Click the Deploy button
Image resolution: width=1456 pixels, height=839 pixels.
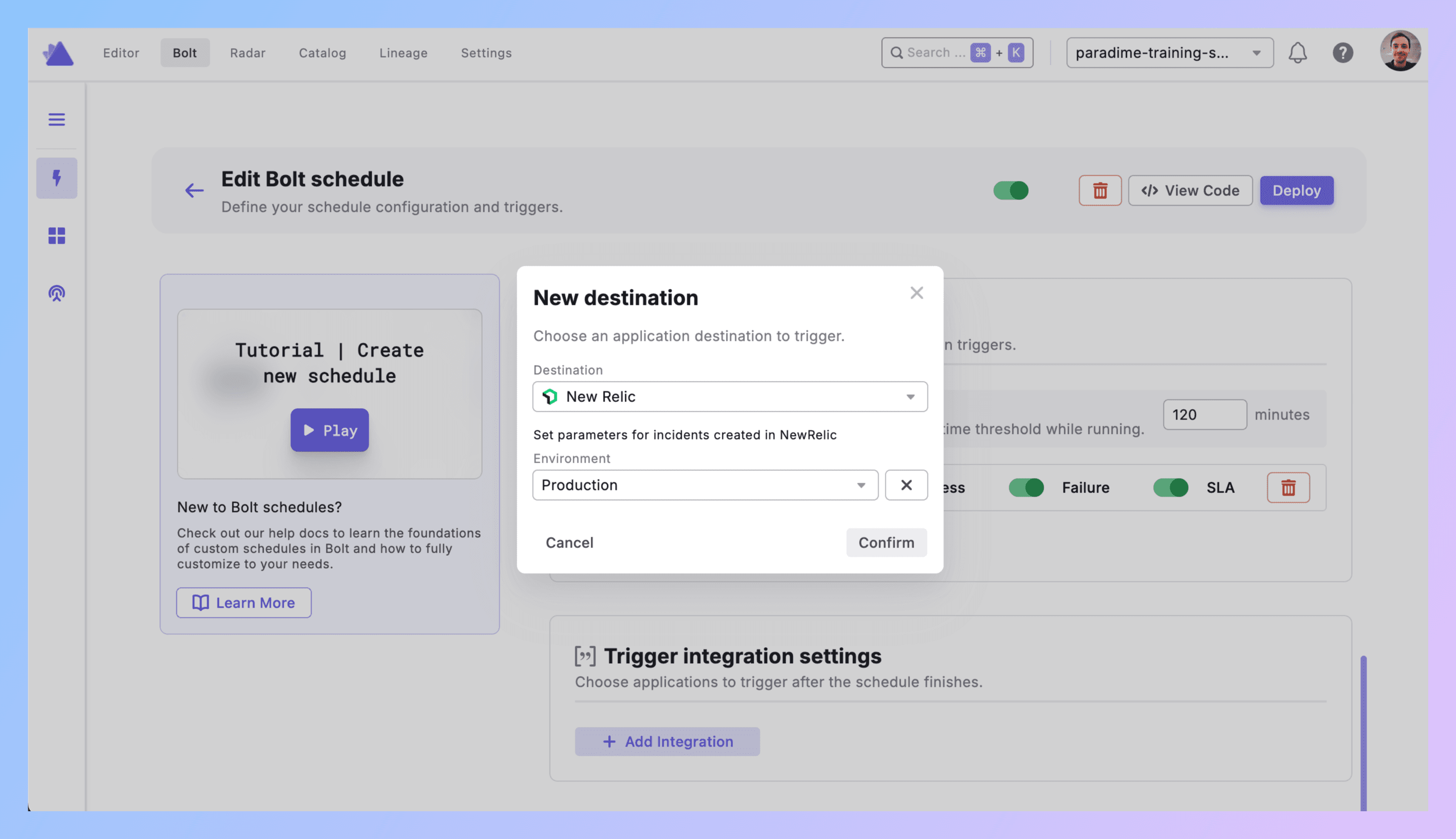click(1296, 191)
